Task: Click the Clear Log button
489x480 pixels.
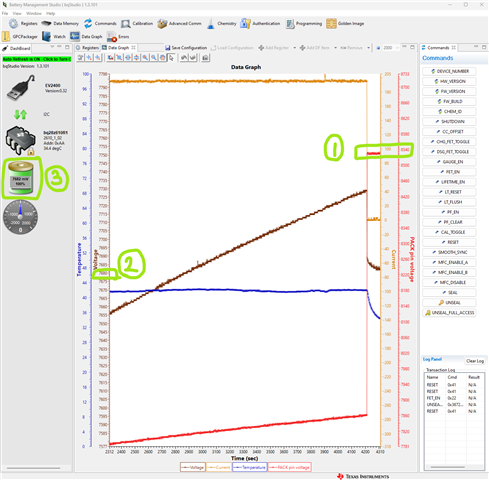Action: click(x=475, y=361)
